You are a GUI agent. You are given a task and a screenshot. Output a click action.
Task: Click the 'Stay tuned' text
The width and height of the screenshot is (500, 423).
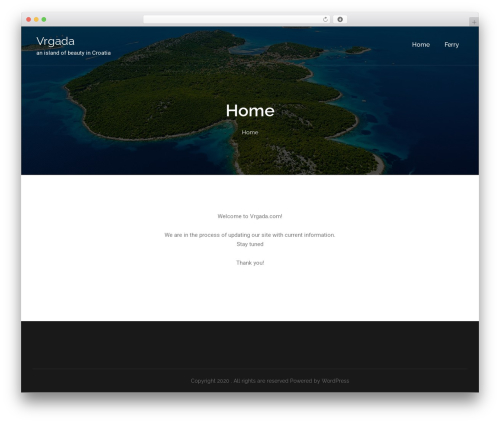pyautogui.click(x=250, y=244)
